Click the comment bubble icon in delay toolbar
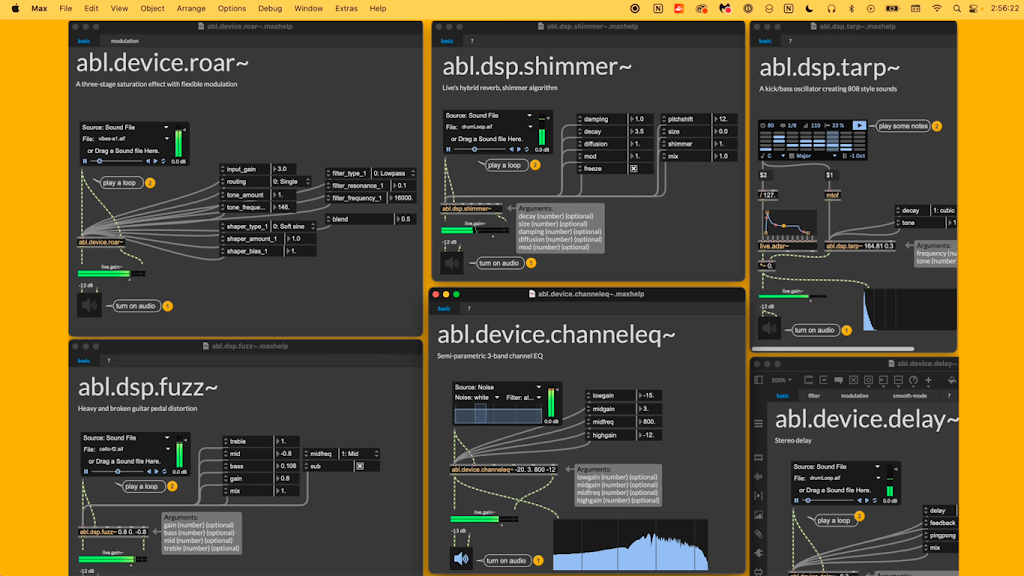The width and height of the screenshot is (1024, 576). (839, 379)
